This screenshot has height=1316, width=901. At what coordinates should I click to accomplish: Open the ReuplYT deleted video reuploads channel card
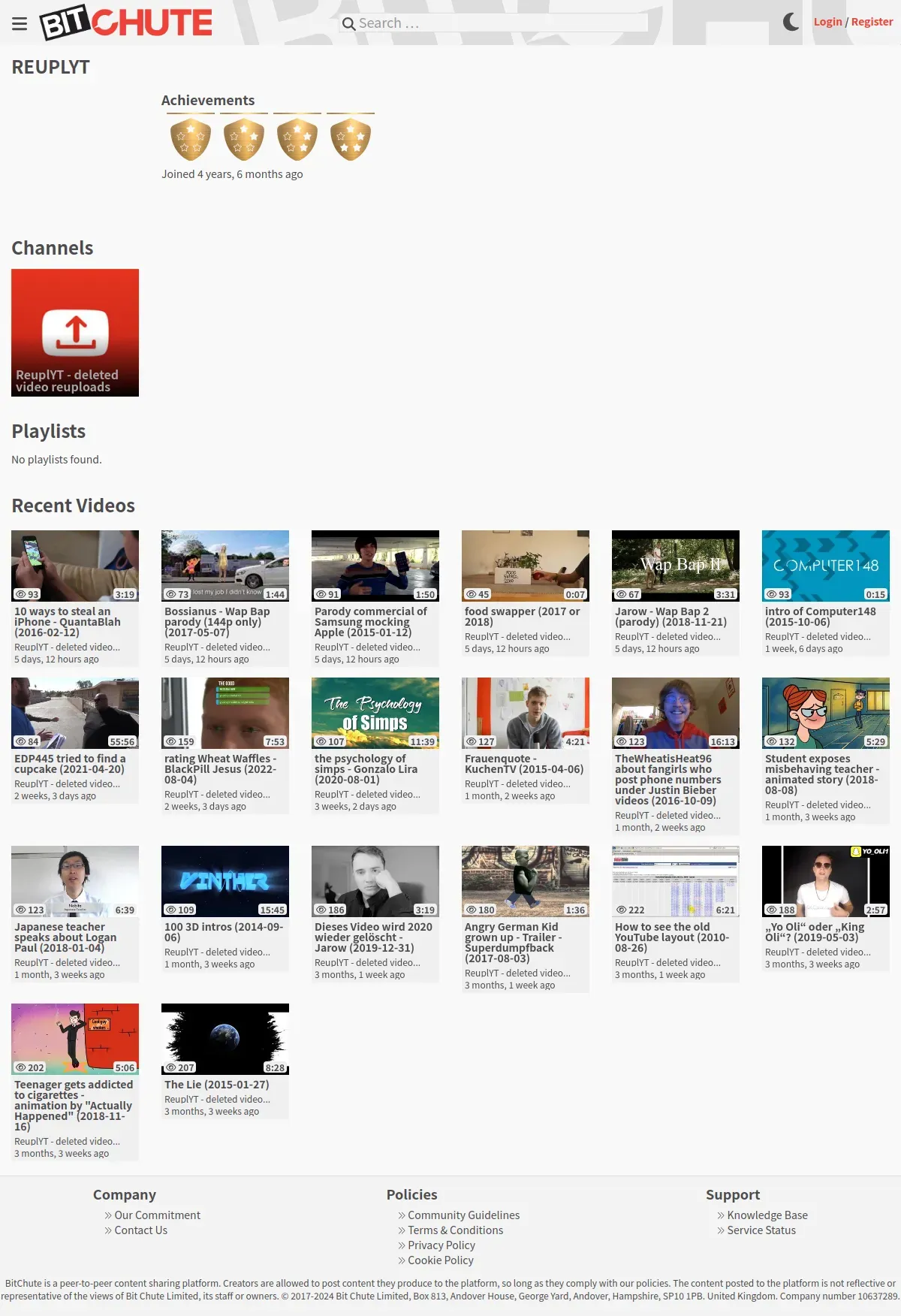[x=75, y=333]
